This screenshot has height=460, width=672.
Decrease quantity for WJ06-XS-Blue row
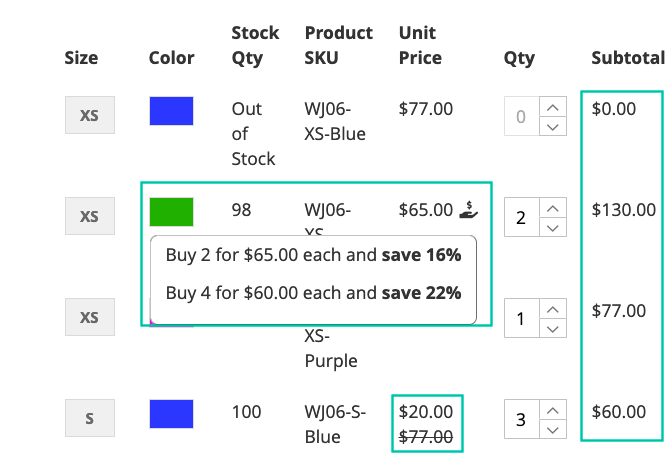tap(553, 126)
